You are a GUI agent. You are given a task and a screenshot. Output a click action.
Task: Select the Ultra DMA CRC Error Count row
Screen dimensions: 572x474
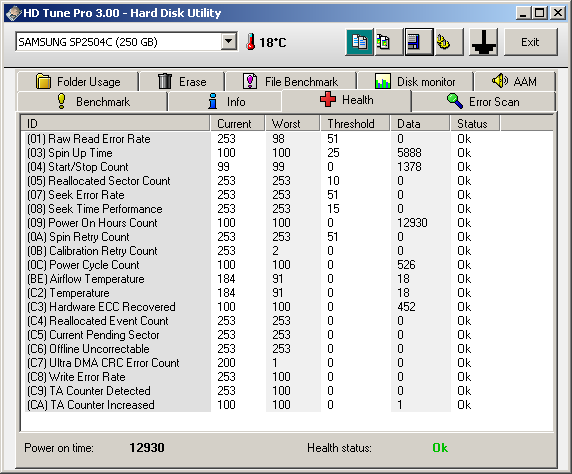(287, 363)
